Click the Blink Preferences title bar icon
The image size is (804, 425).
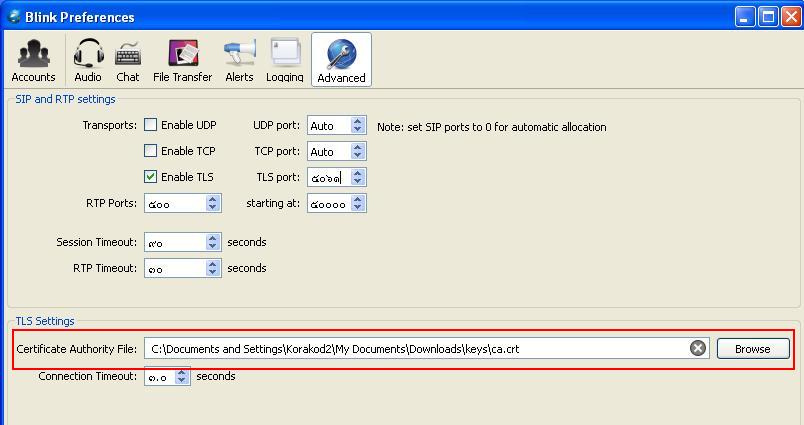[x=14, y=16]
